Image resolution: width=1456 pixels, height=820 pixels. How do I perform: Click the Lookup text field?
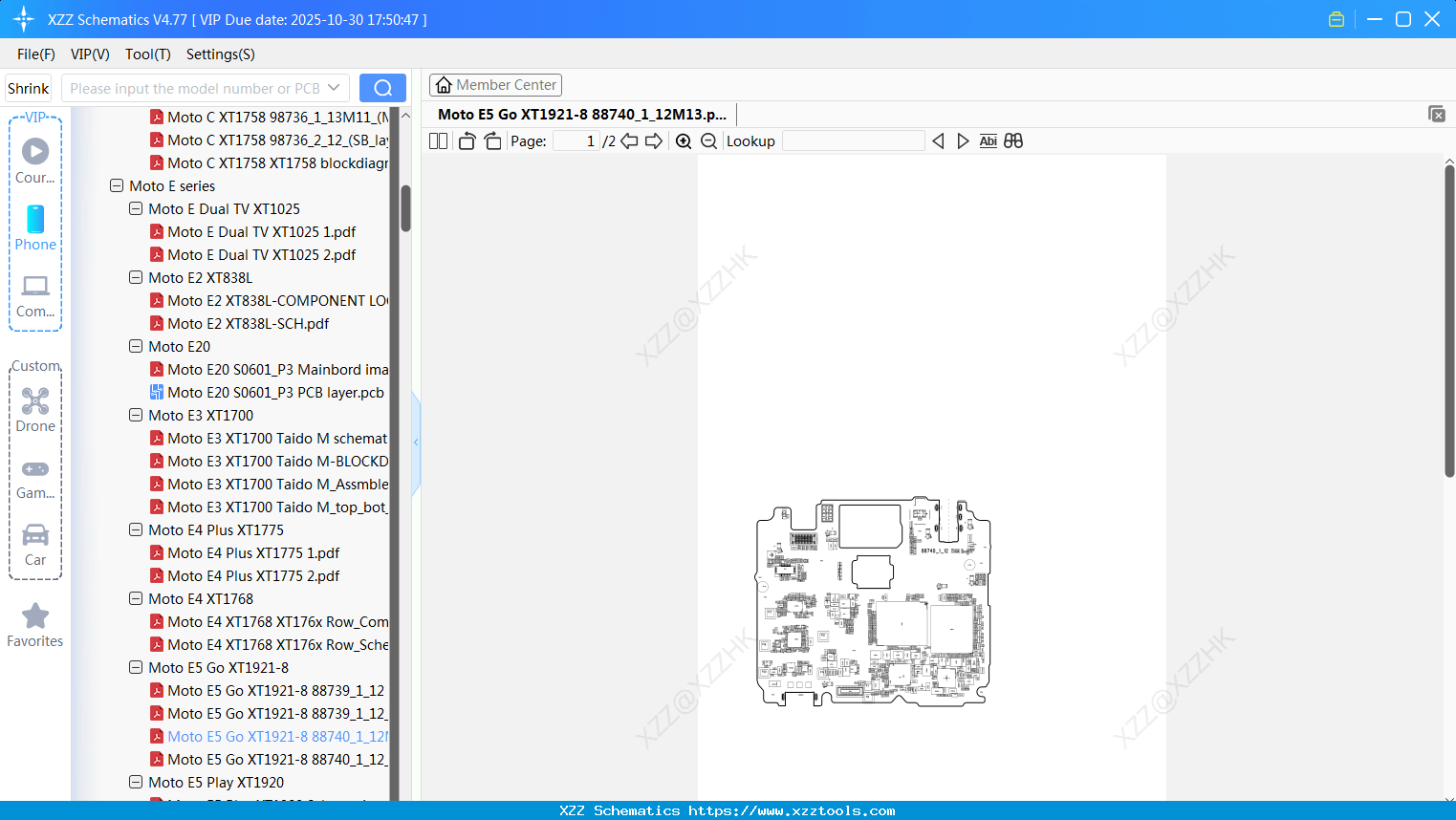click(x=853, y=141)
